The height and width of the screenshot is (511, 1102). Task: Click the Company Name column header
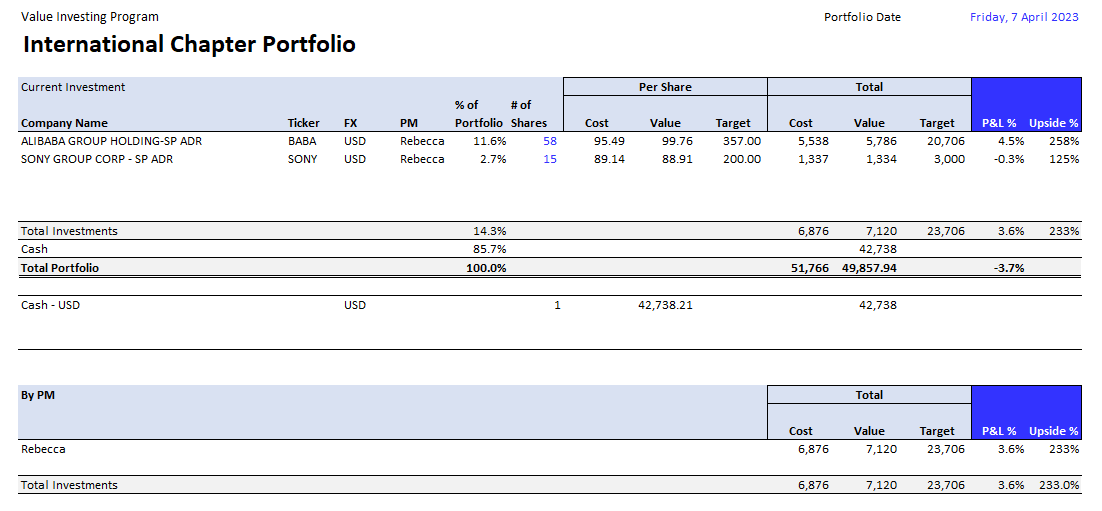tap(65, 123)
